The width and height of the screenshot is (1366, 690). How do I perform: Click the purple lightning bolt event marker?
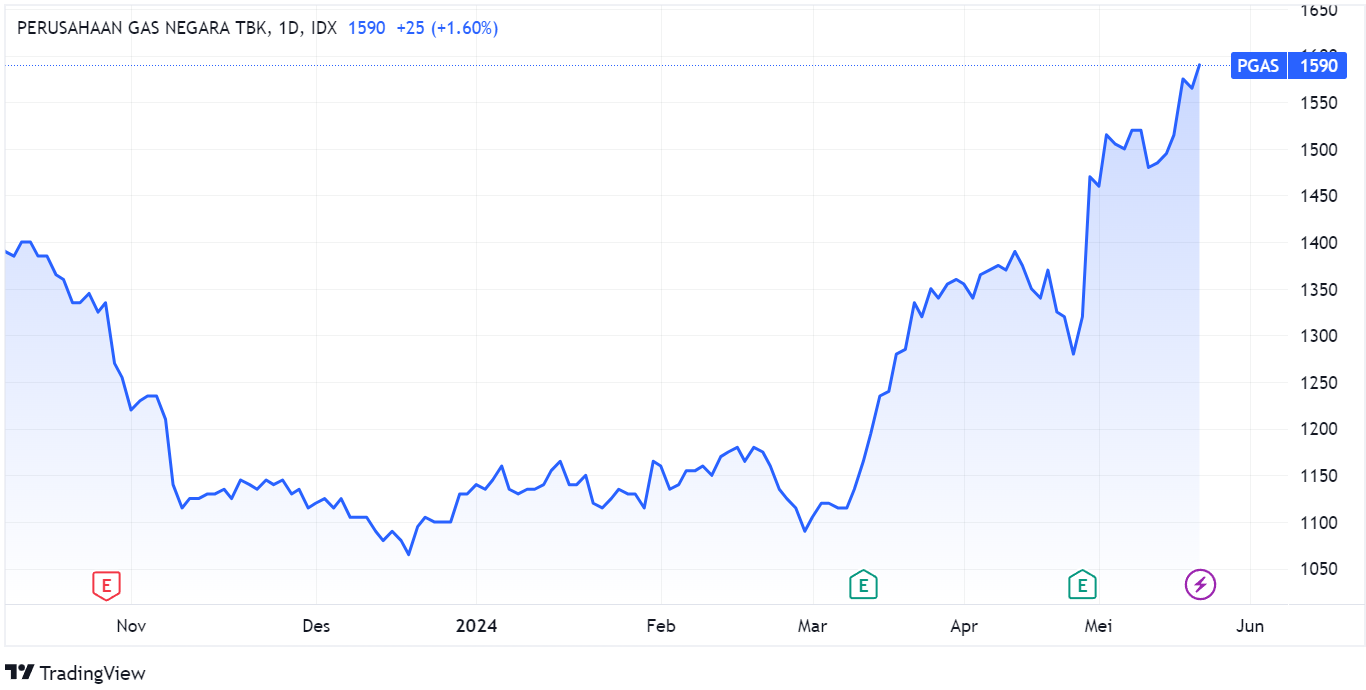[1200, 584]
